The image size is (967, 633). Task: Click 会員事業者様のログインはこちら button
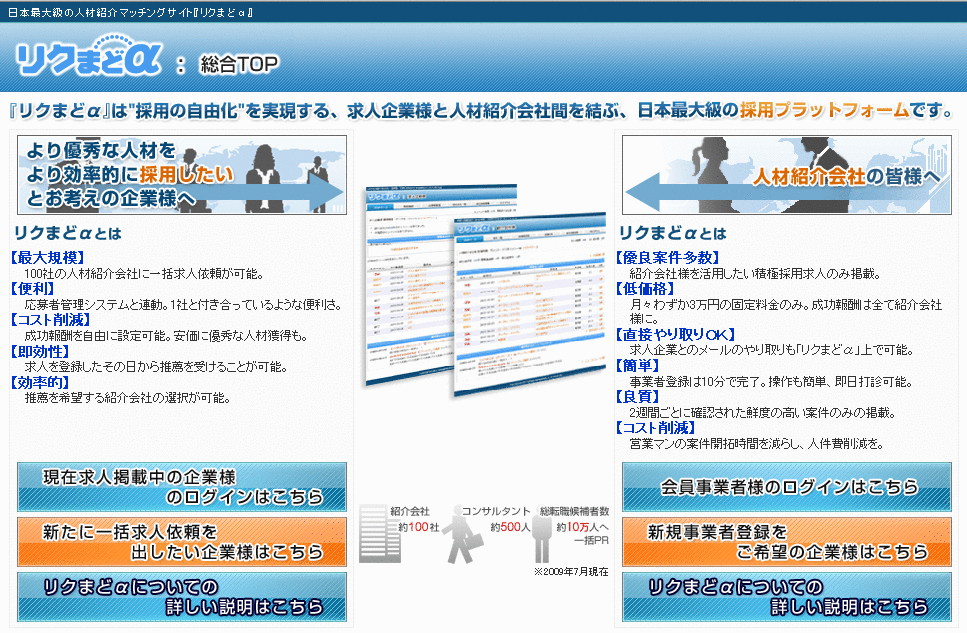point(786,487)
